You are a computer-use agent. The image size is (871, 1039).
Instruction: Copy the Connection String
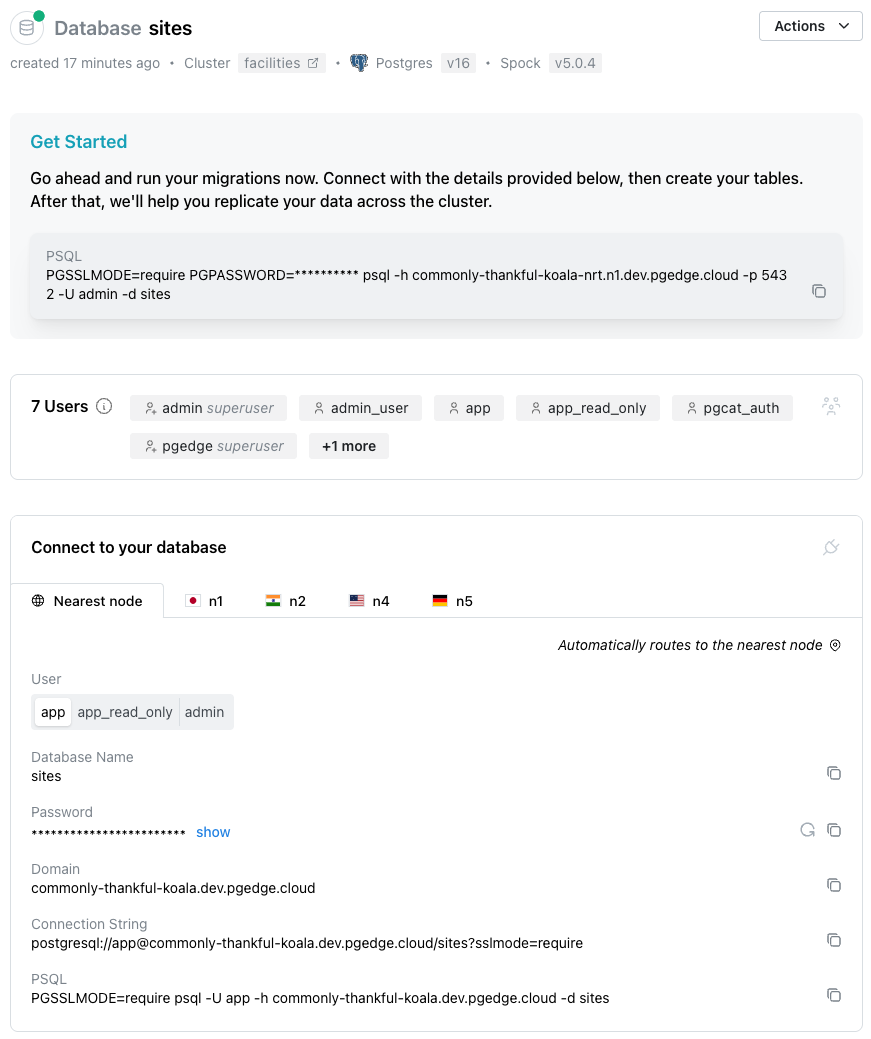pos(834,940)
